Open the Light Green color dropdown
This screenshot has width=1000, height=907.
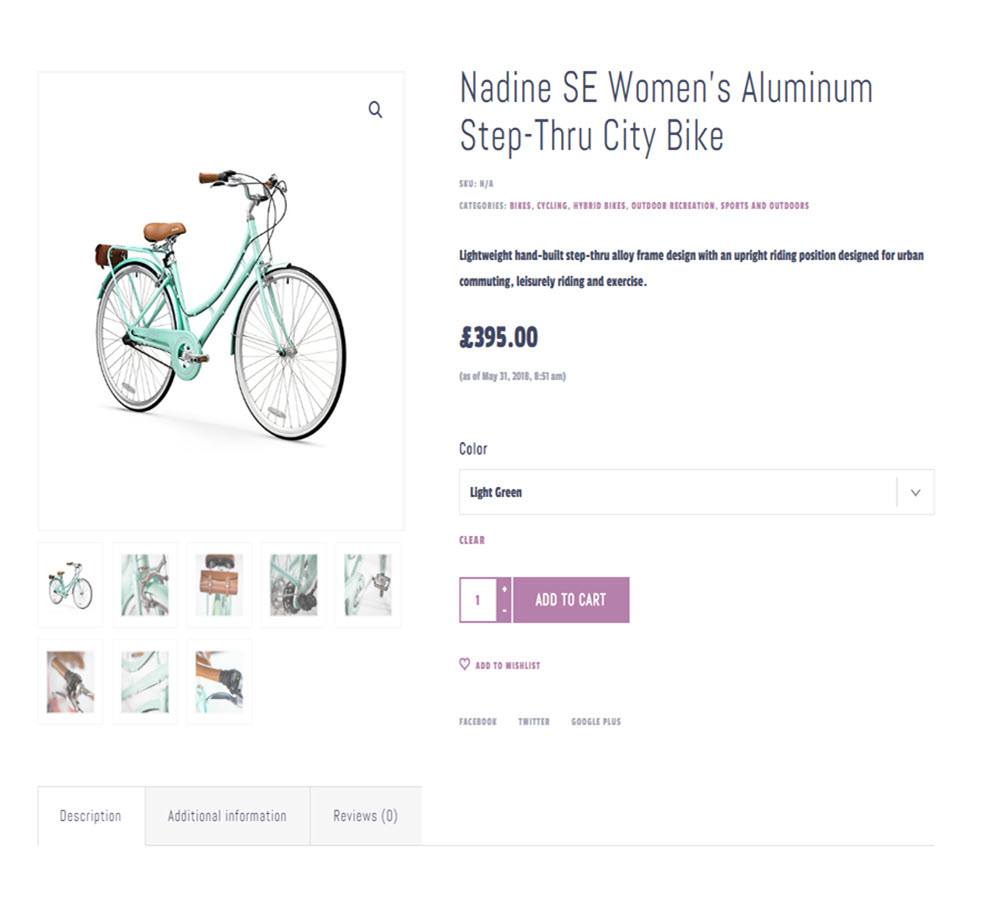696,492
